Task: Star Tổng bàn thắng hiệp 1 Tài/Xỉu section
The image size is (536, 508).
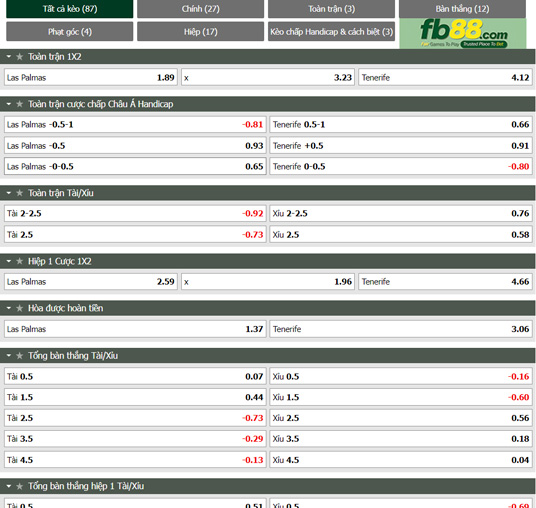Action: pos(19,486)
